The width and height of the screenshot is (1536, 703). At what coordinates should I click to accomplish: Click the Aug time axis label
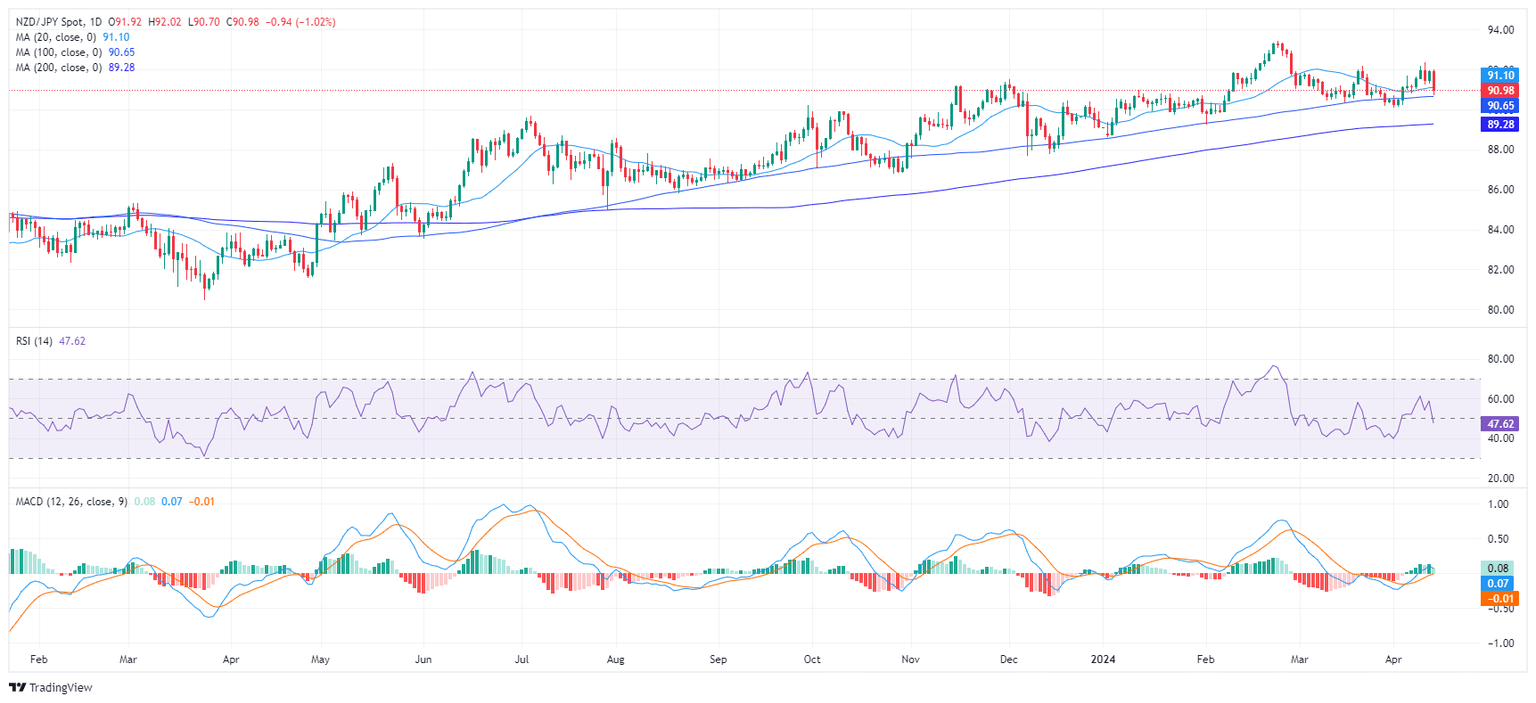pyautogui.click(x=617, y=661)
